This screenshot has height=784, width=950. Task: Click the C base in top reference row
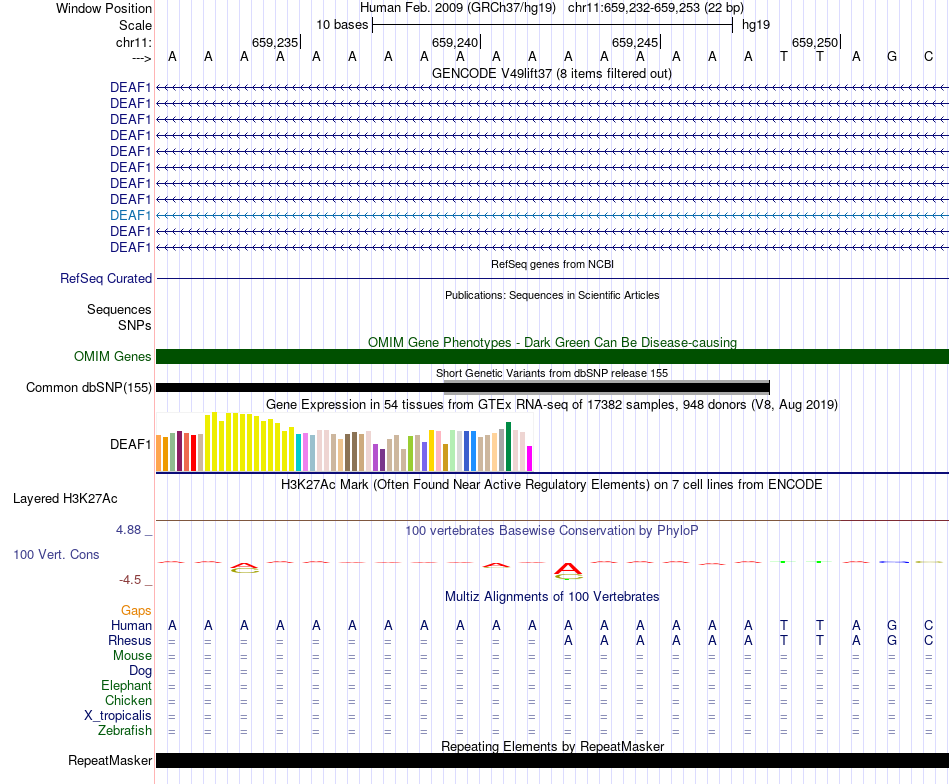928,57
